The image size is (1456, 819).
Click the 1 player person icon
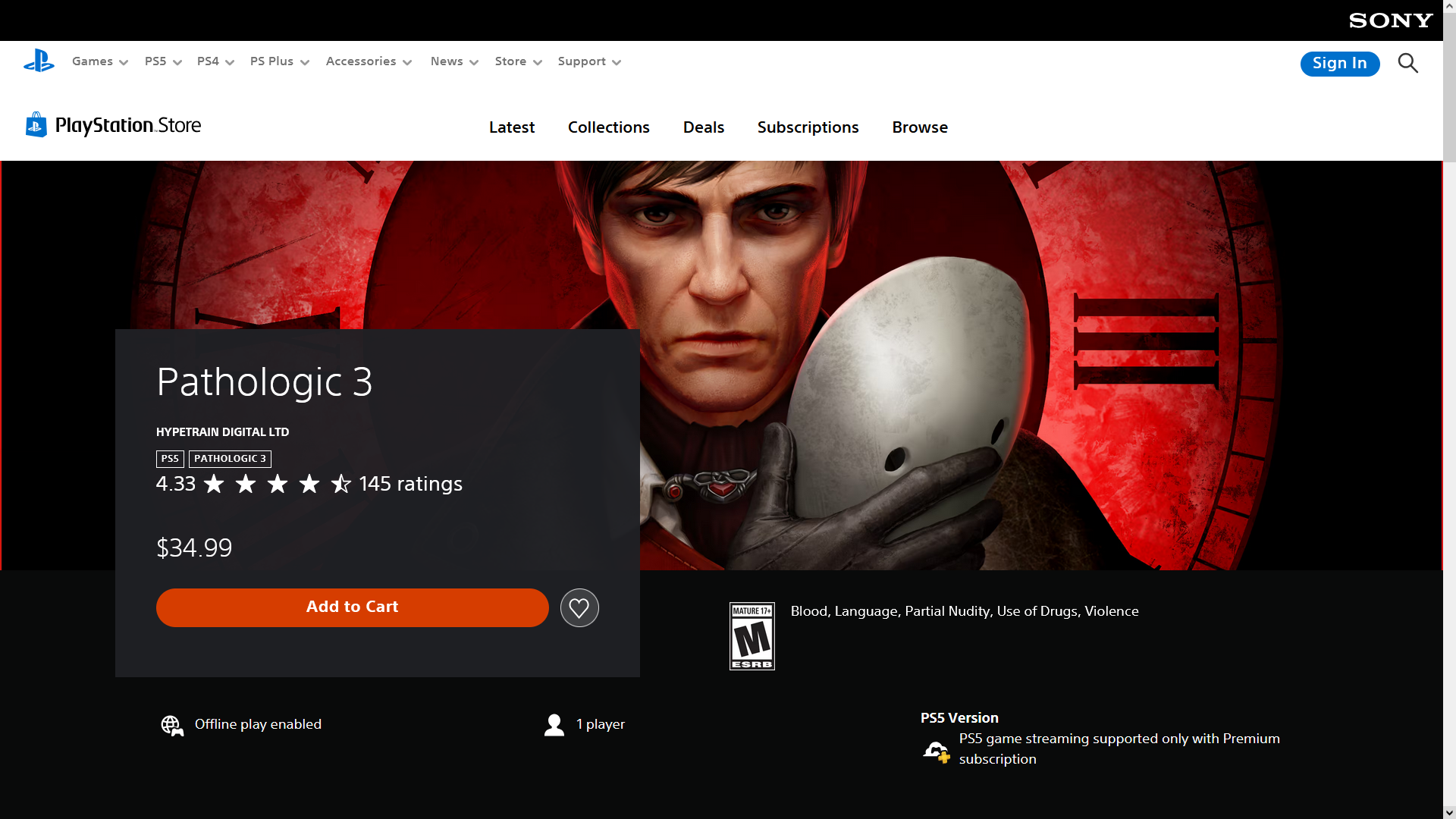point(554,725)
